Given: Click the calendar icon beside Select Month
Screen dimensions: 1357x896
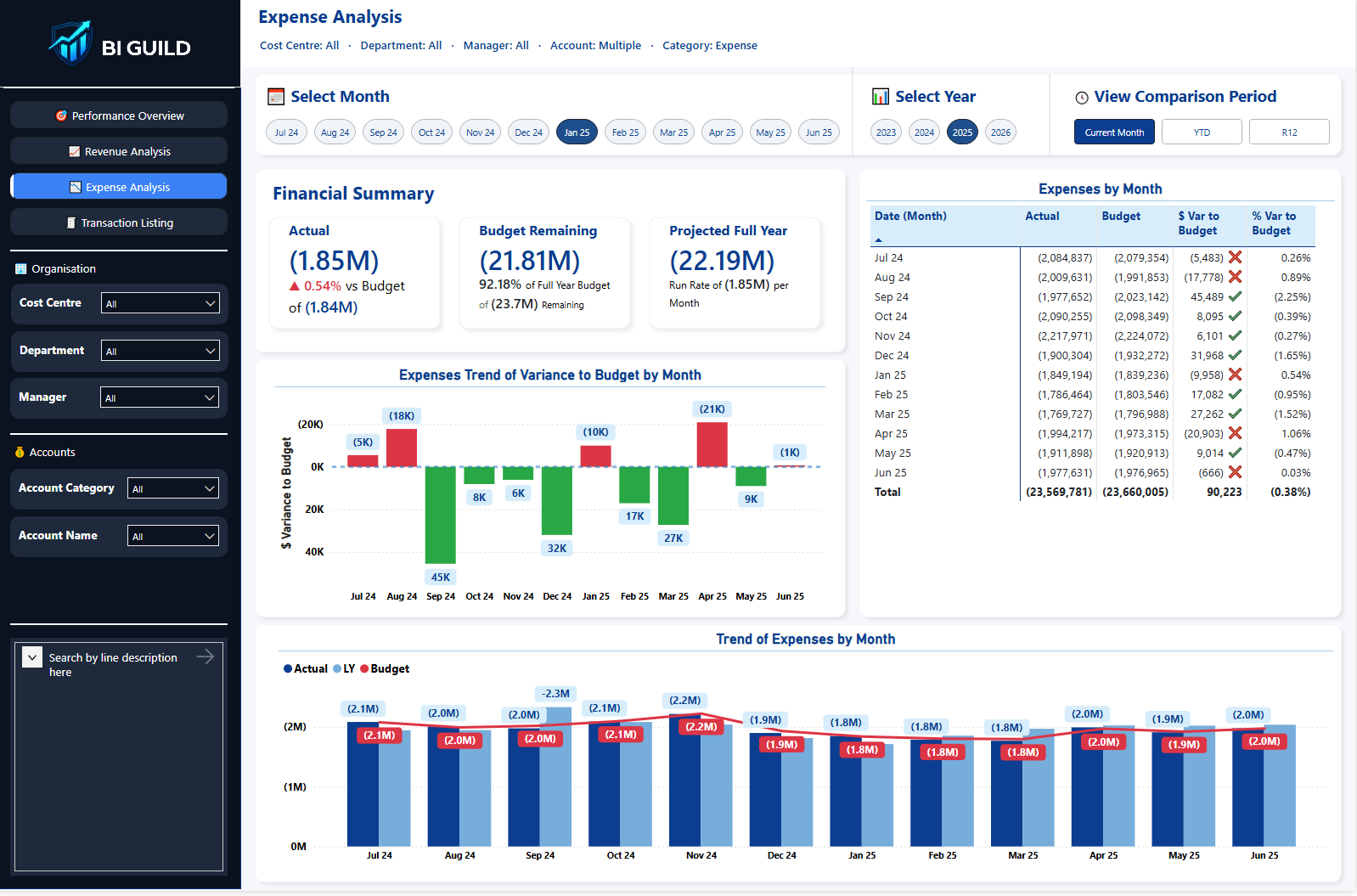Looking at the screenshot, I should click(x=276, y=97).
